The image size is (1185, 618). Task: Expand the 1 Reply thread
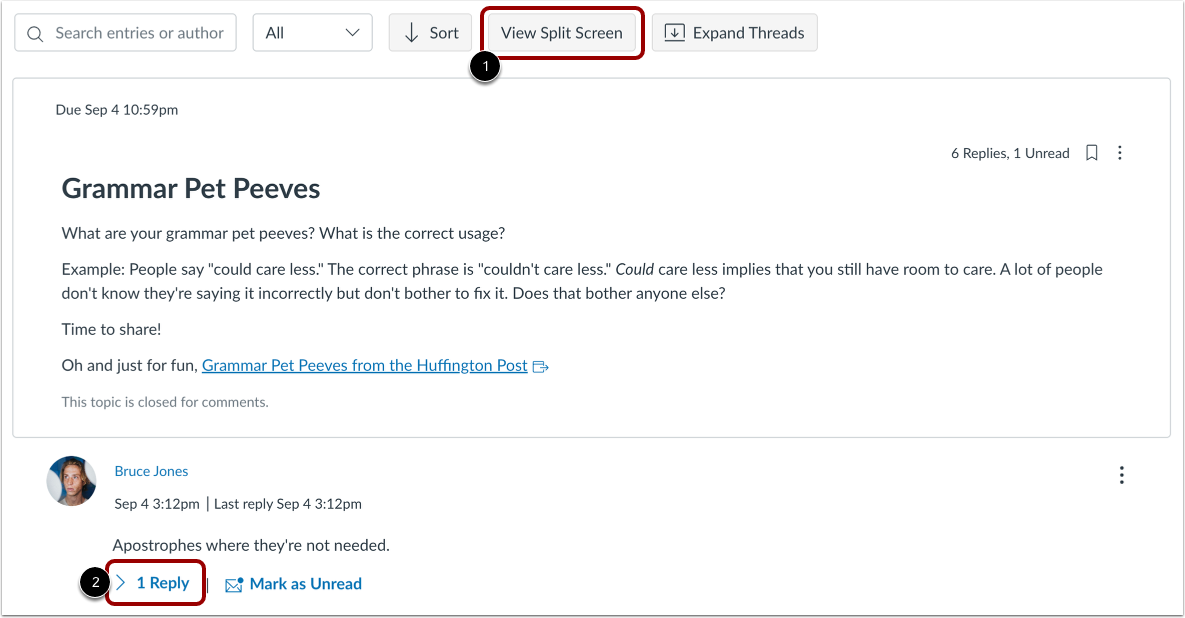pyautogui.click(x=155, y=582)
